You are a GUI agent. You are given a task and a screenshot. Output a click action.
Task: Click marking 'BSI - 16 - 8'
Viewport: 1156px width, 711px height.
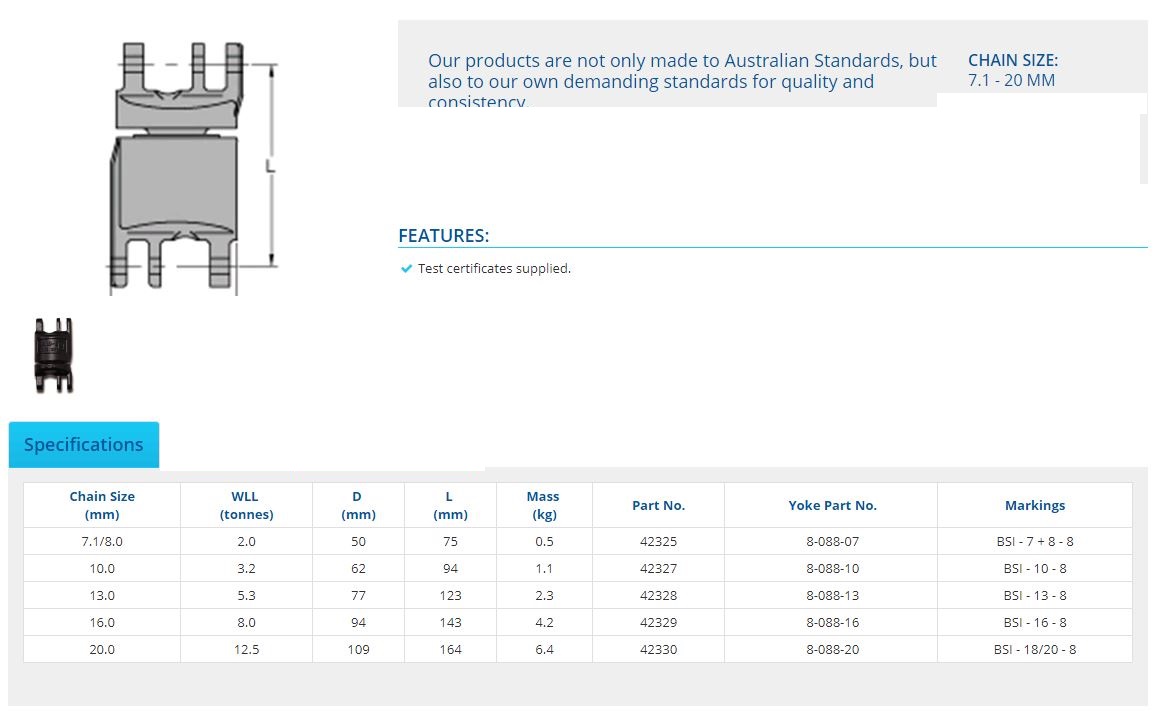coord(1035,622)
